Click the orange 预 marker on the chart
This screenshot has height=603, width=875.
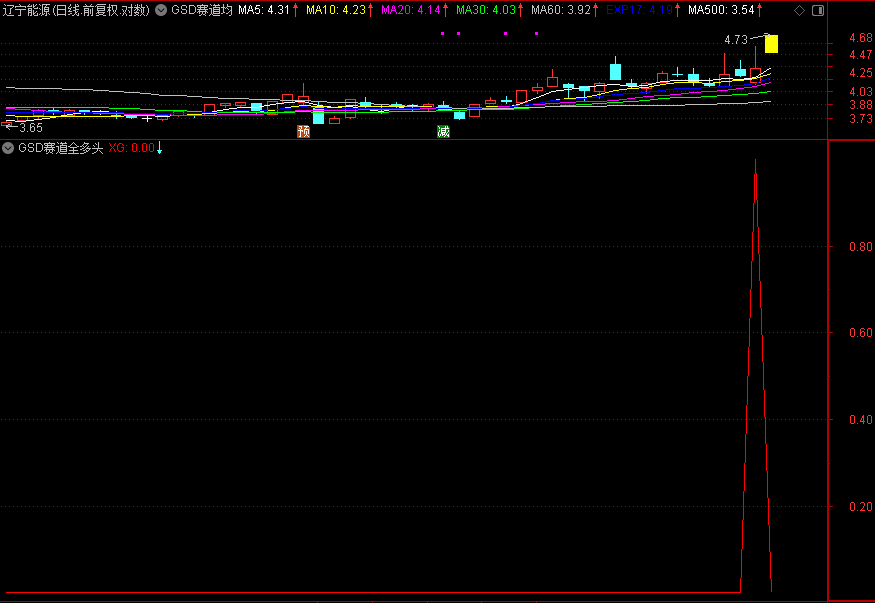coord(303,131)
